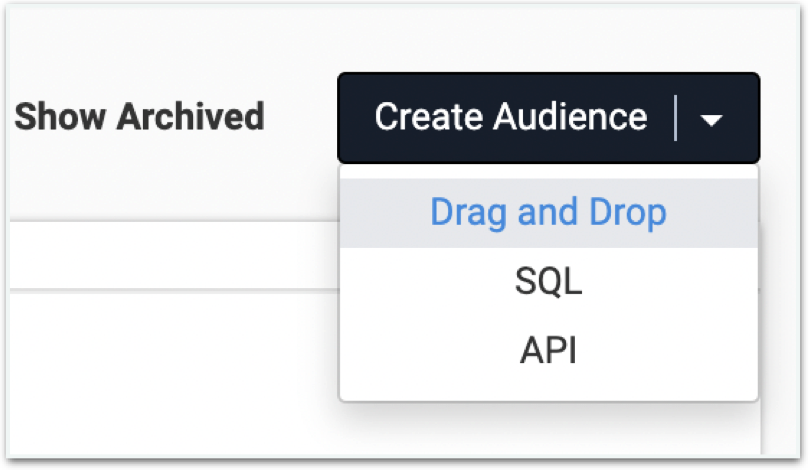
Task: Select Drag and Drop from the menu
Action: click(548, 213)
